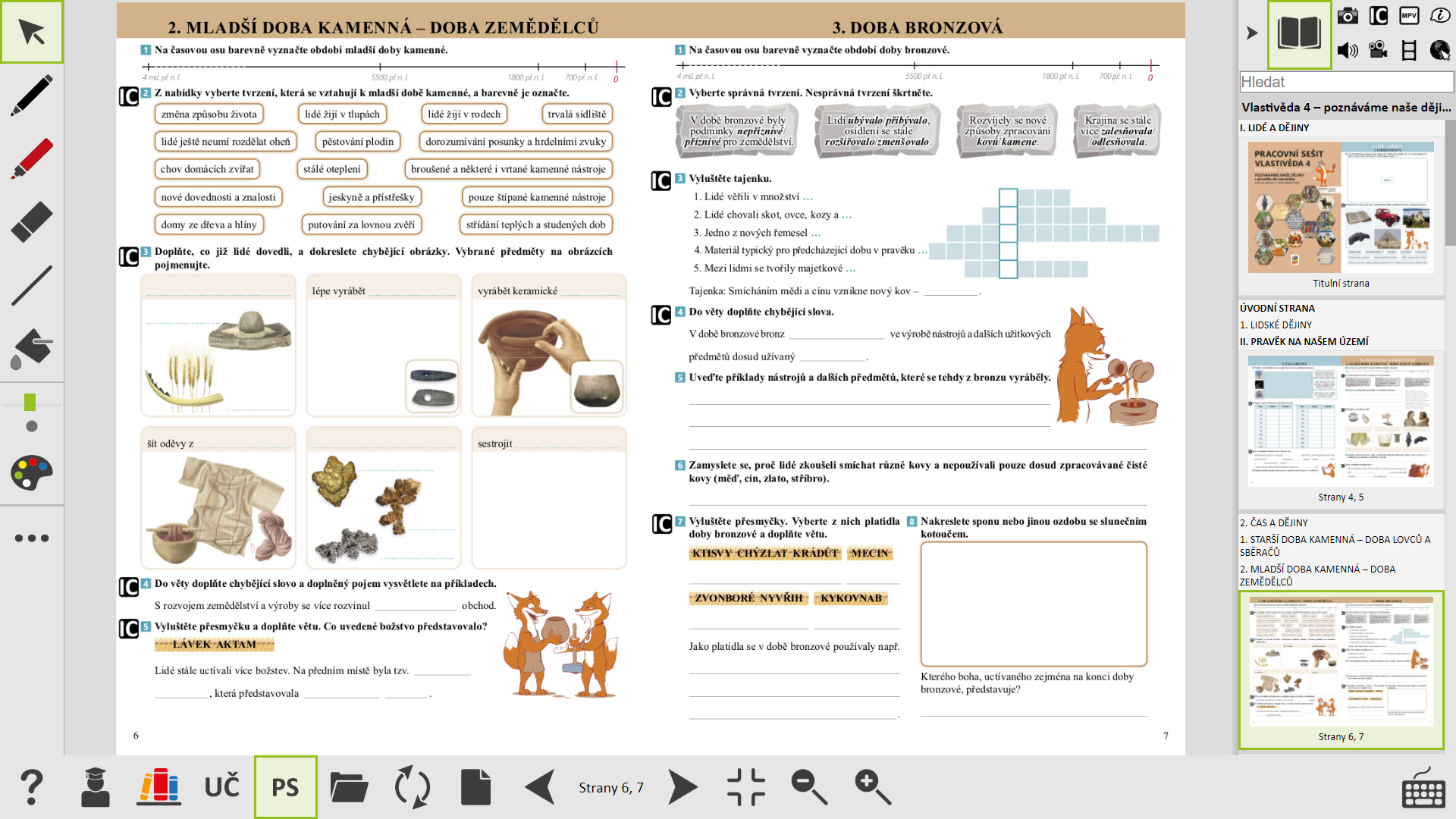The height and width of the screenshot is (819, 1456).
Task: Open '2. ČAS A DĚJINY' entry
Action: tap(1274, 522)
